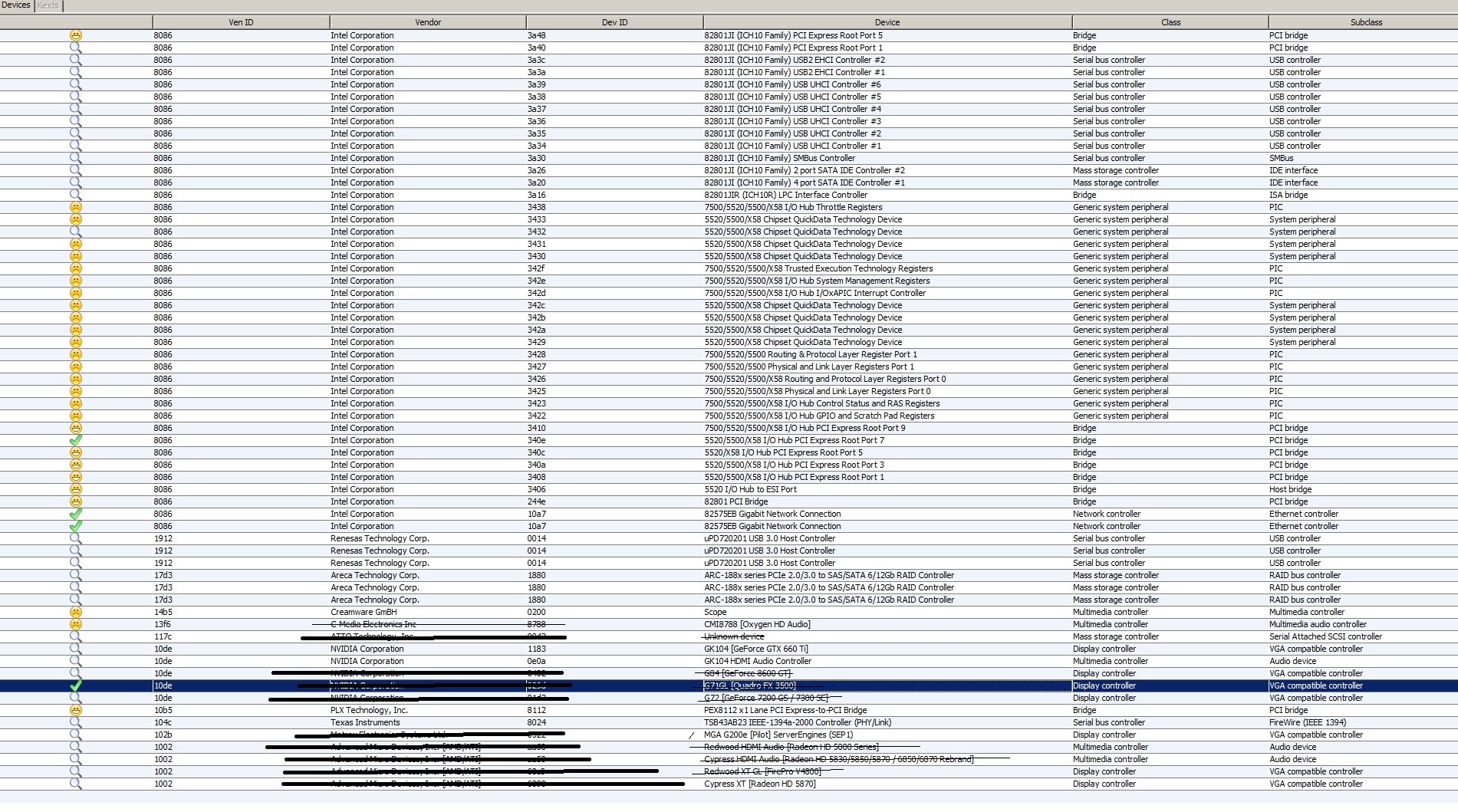The height and width of the screenshot is (812, 1458).
Task: Click the green checkmark for Quadro FX 3500 row
Action: pyautogui.click(x=76, y=685)
